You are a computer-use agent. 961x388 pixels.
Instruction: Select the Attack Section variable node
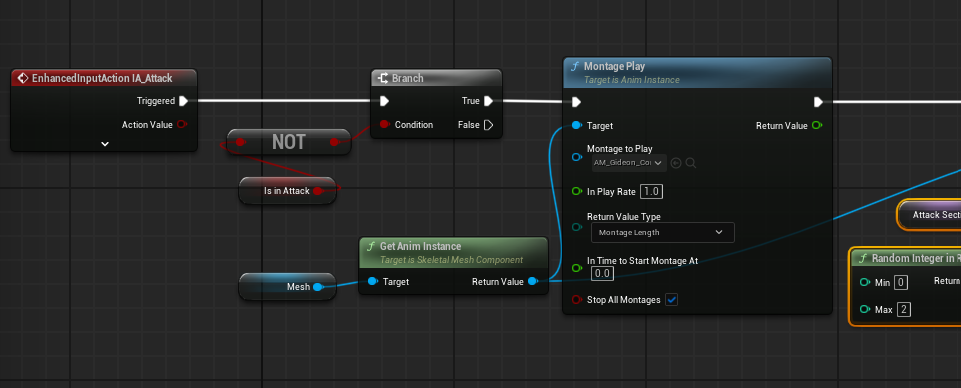(x=930, y=215)
